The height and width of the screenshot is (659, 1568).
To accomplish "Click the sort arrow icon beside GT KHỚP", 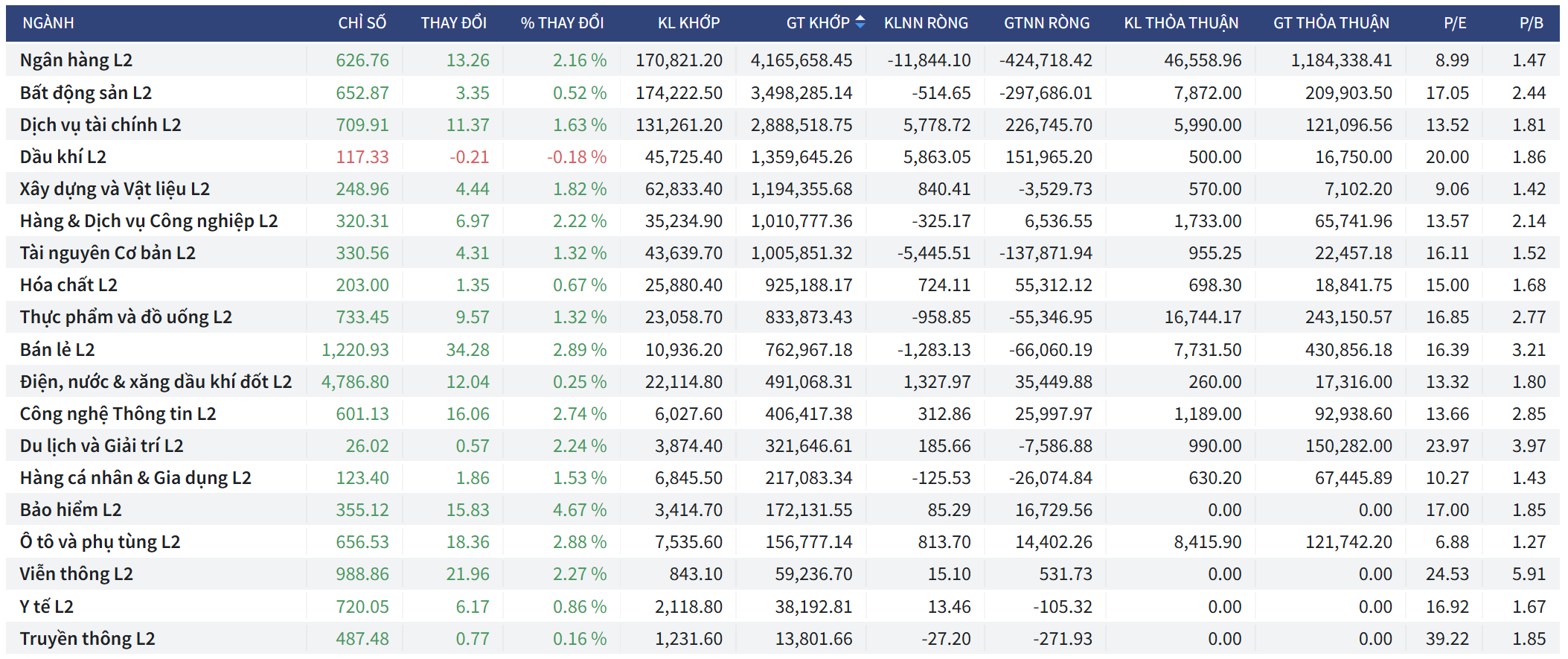I will click(x=860, y=22).
